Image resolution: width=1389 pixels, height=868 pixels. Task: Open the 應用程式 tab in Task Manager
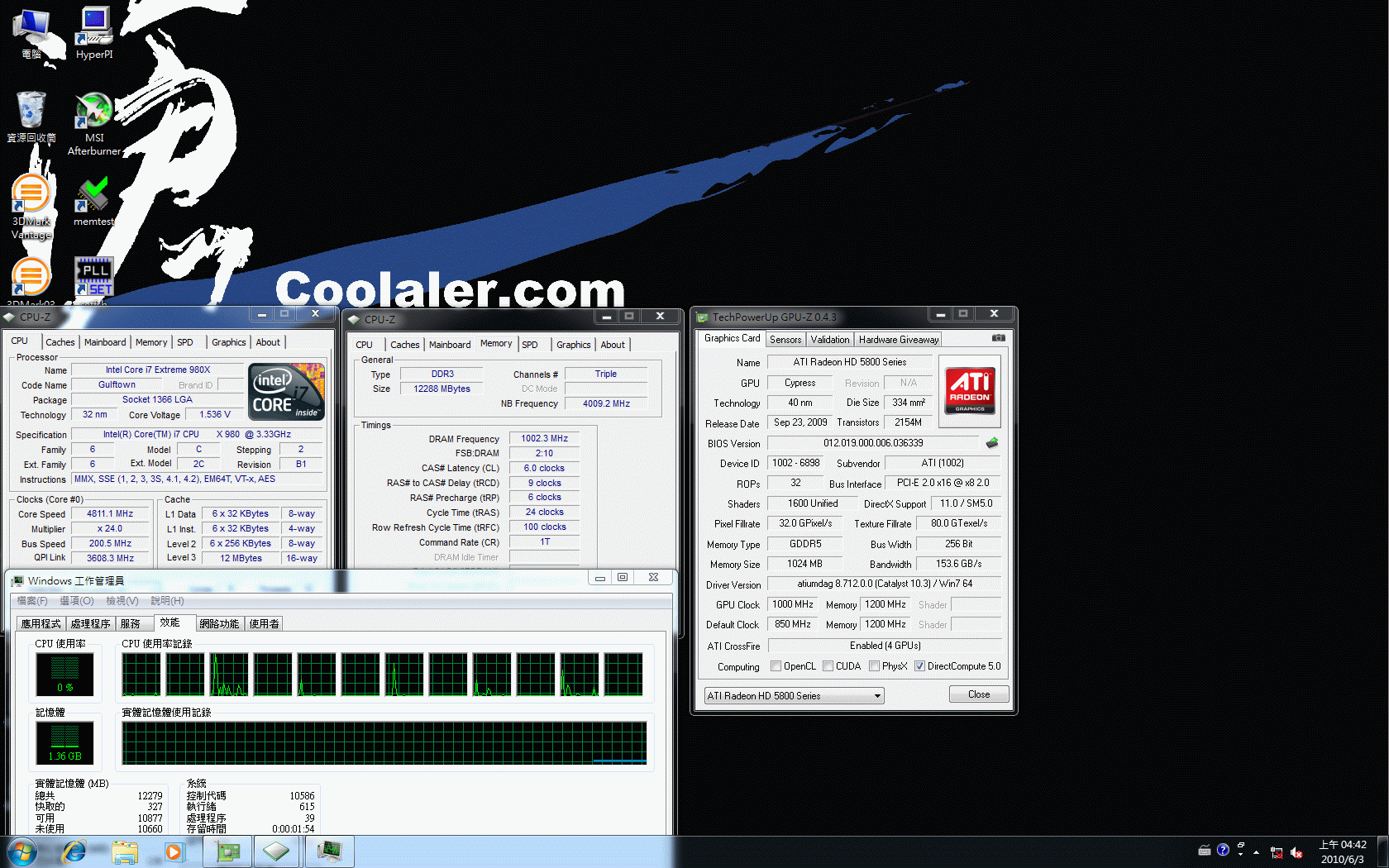41,624
